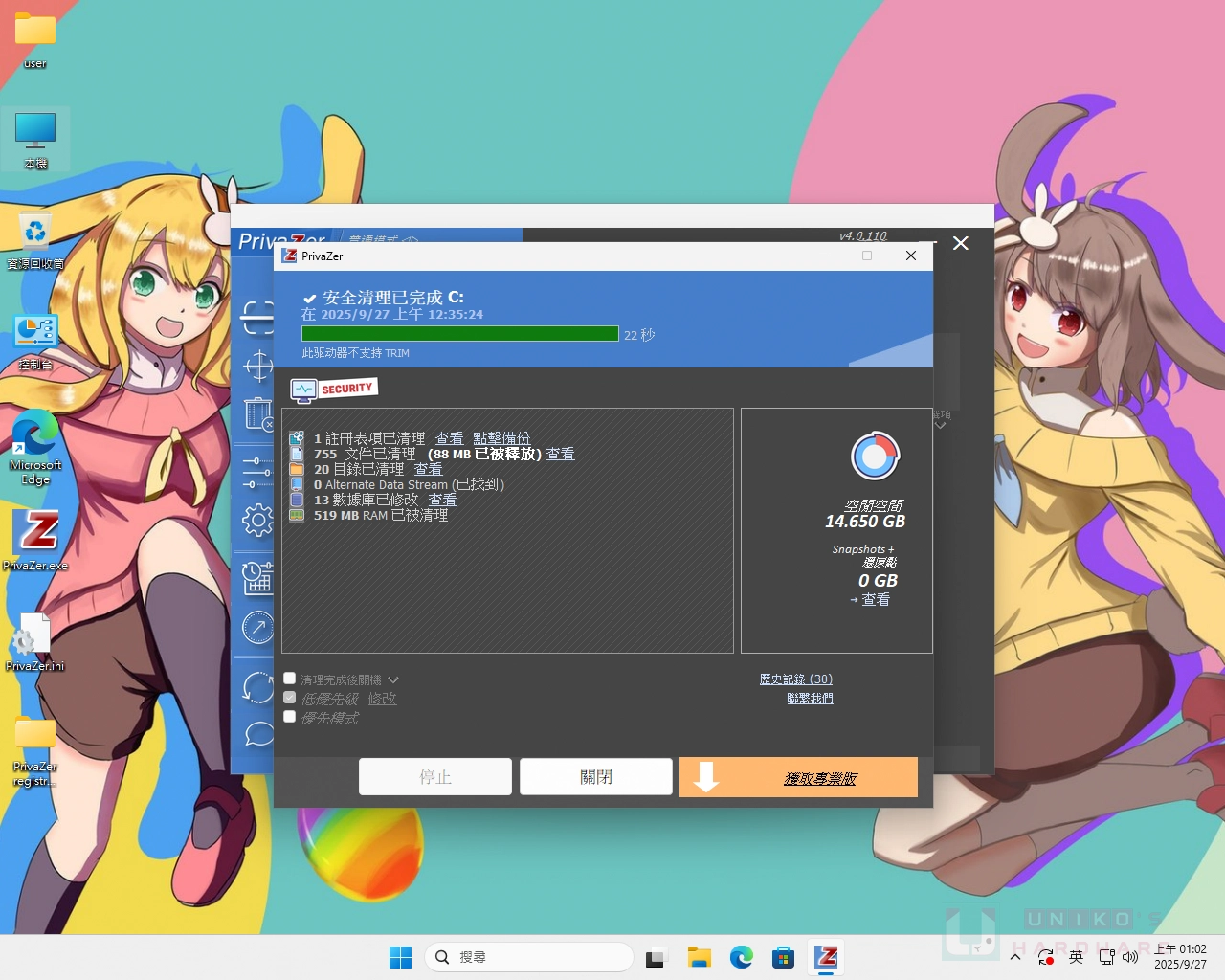Screen dimensions: 1225x980
Task: Click the 英 input language indicator
Action: (x=1077, y=957)
